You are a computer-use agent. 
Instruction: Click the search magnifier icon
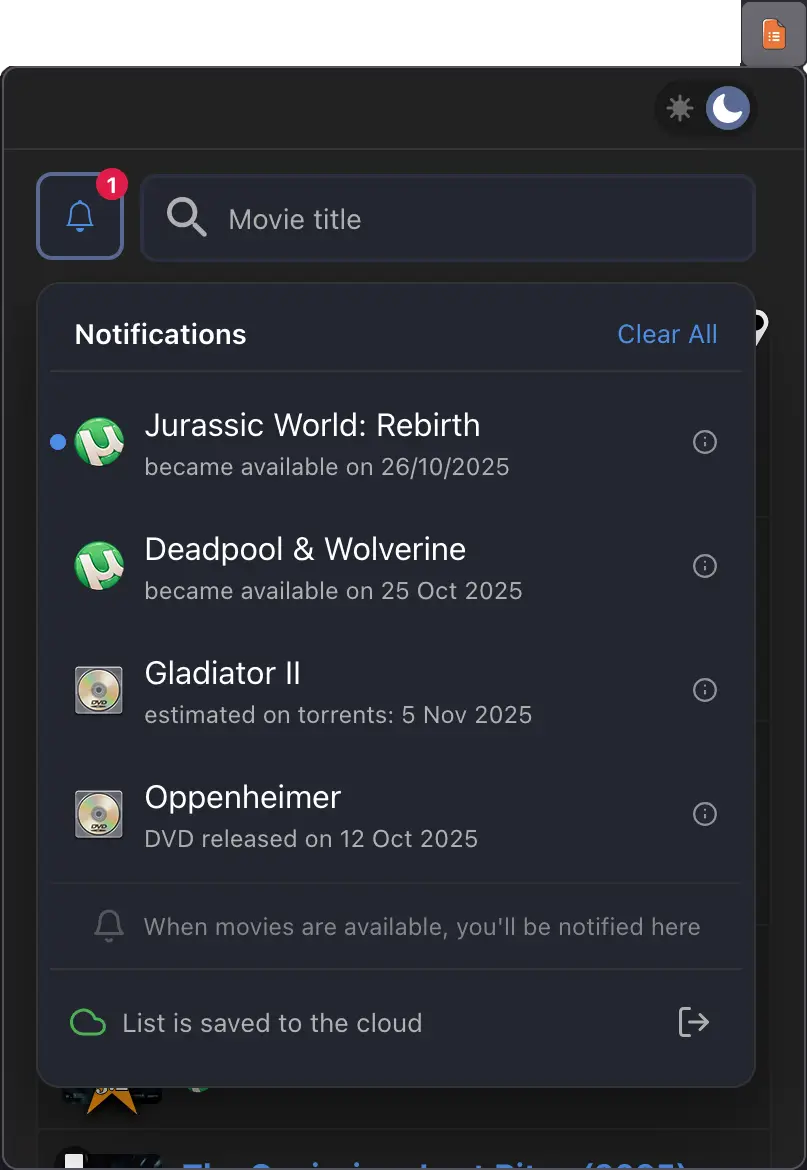click(x=186, y=218)
